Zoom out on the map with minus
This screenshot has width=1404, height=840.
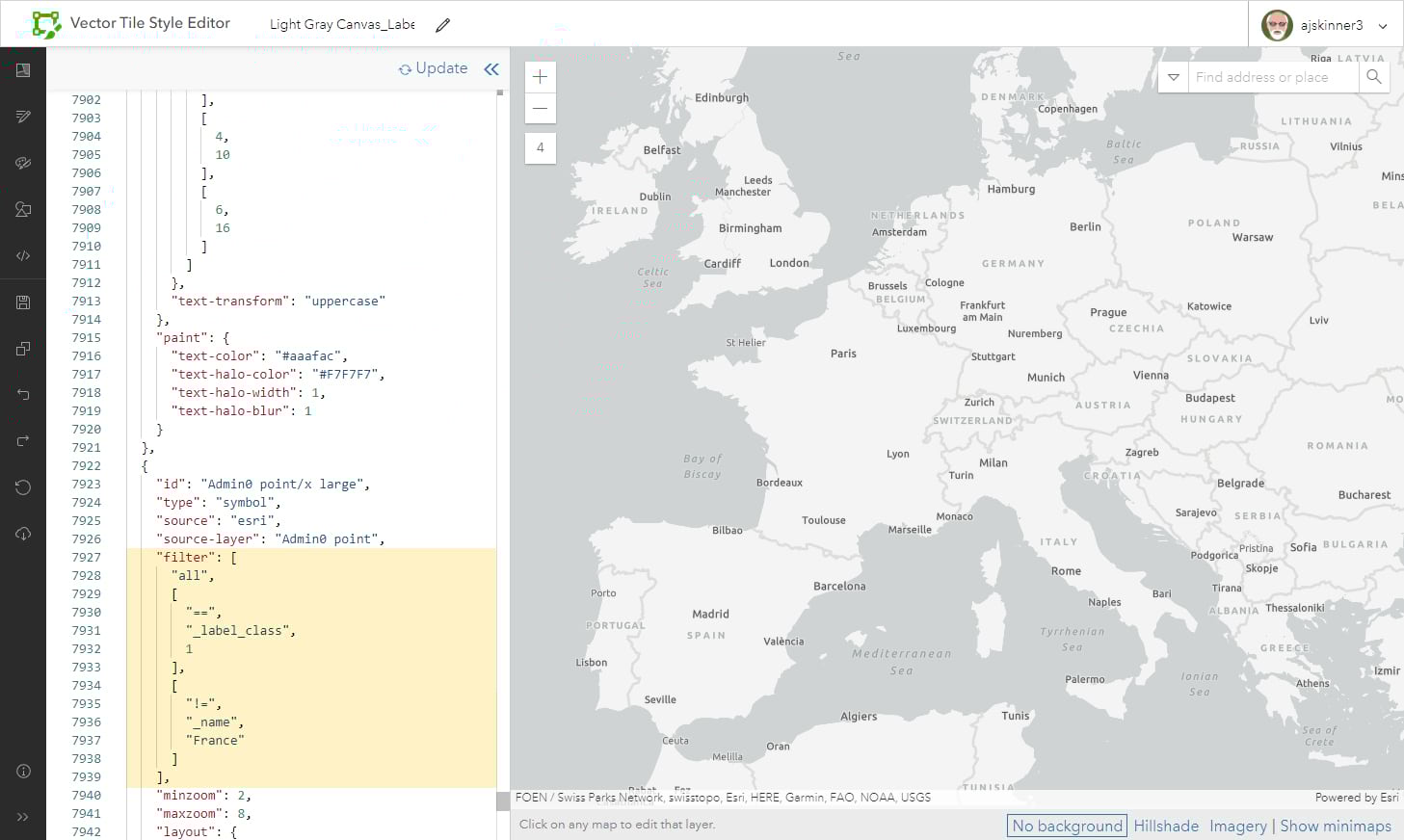(x=540, y=109)
